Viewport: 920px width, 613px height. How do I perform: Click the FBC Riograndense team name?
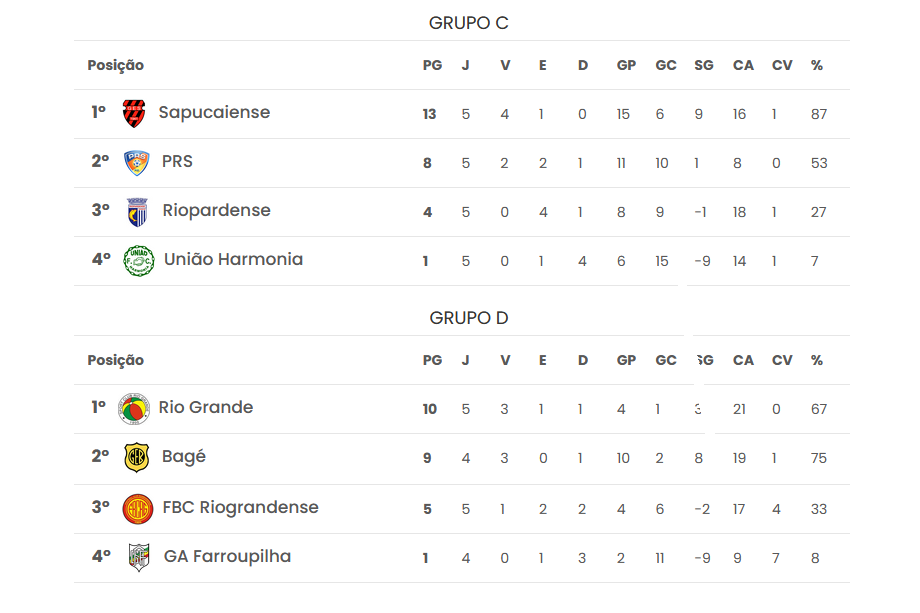[240, 508]
